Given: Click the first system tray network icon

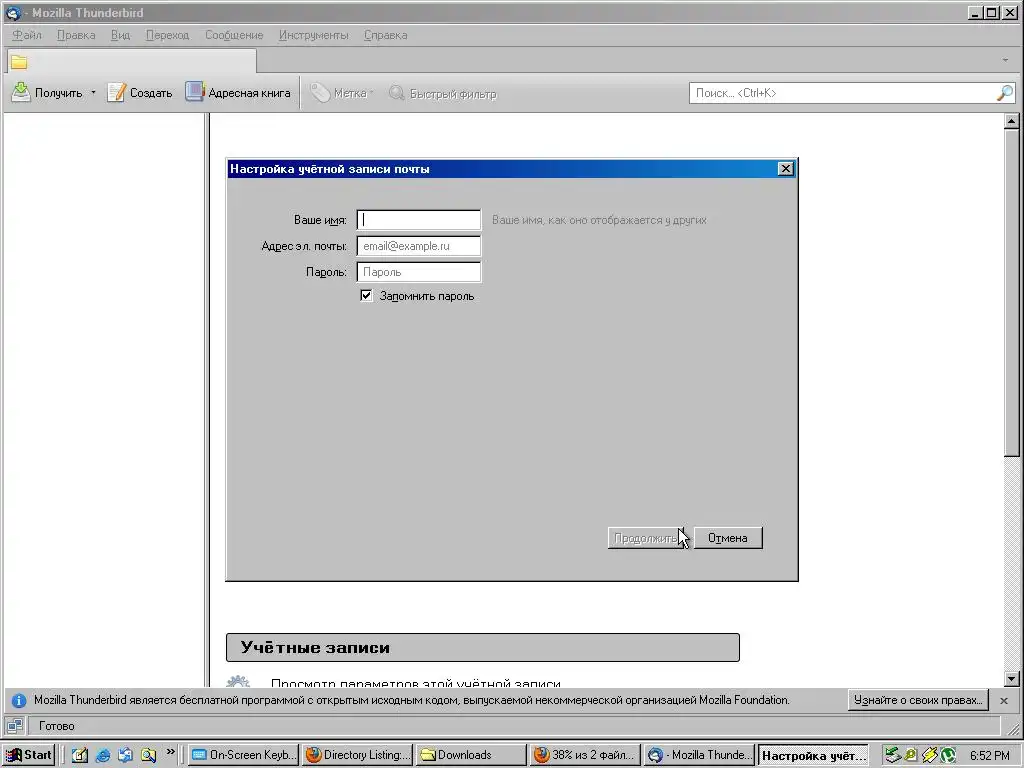Looking at the screenshot, I should pos(892,755).
